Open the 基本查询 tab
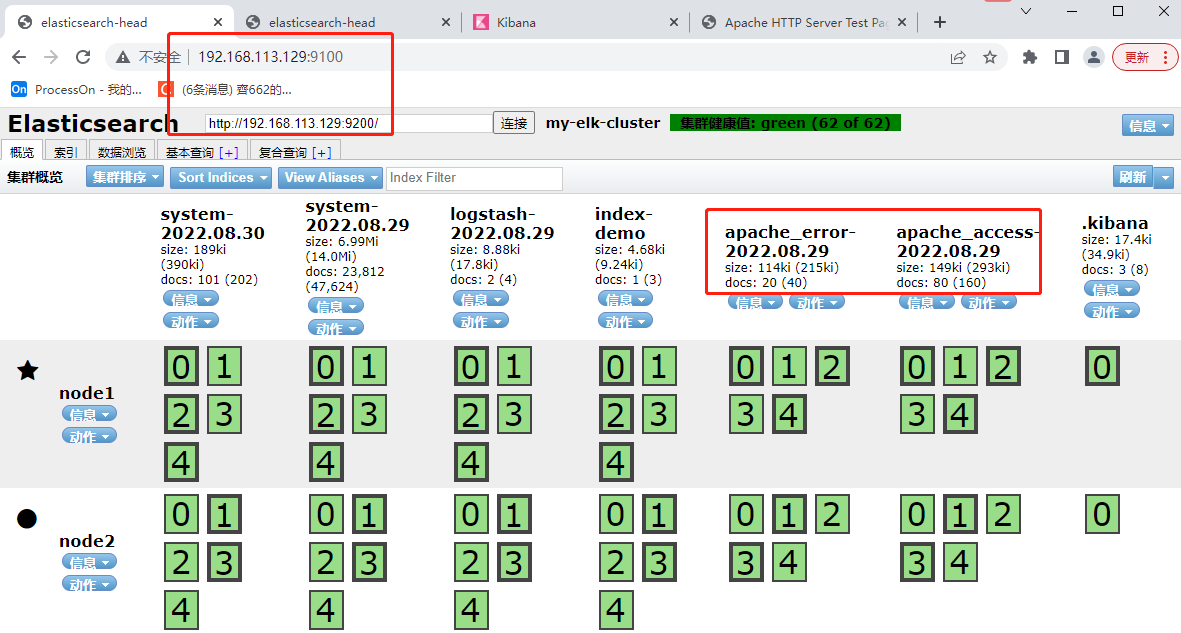The image size is (1181, 633). pyautogui.click(x=191, y=152)
